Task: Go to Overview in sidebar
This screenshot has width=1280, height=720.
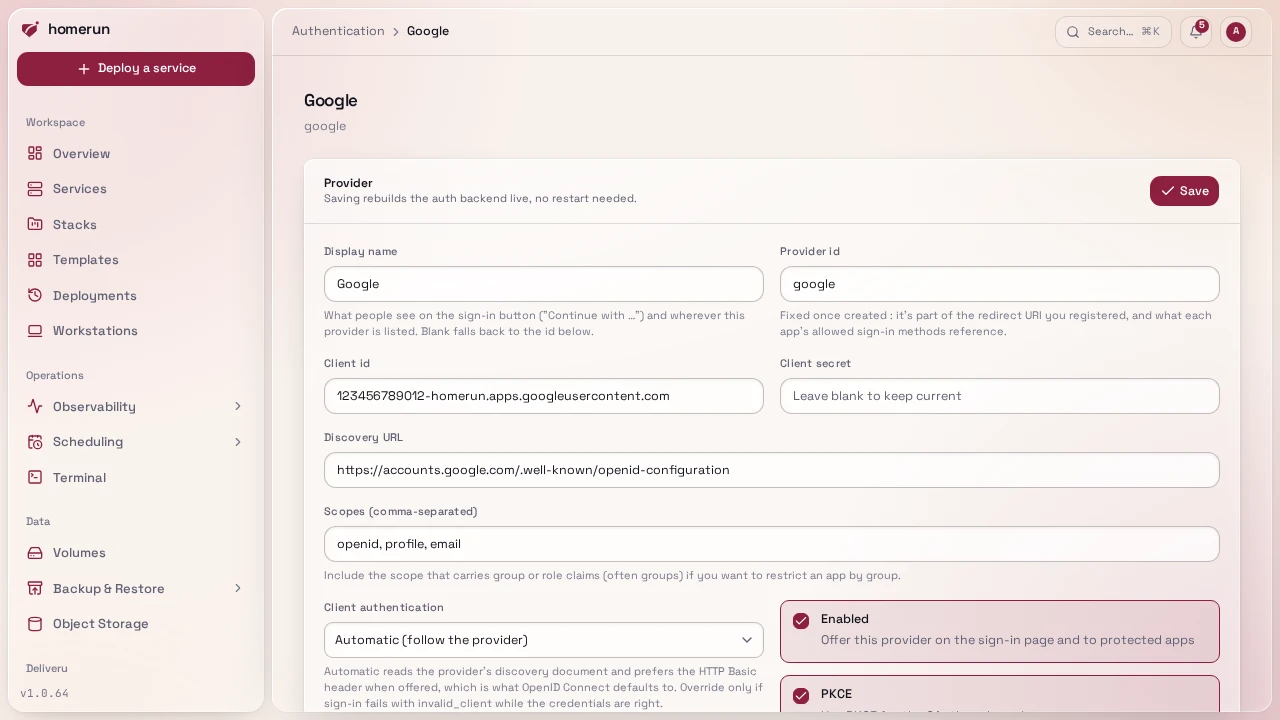Action: (x=136, y=153)
